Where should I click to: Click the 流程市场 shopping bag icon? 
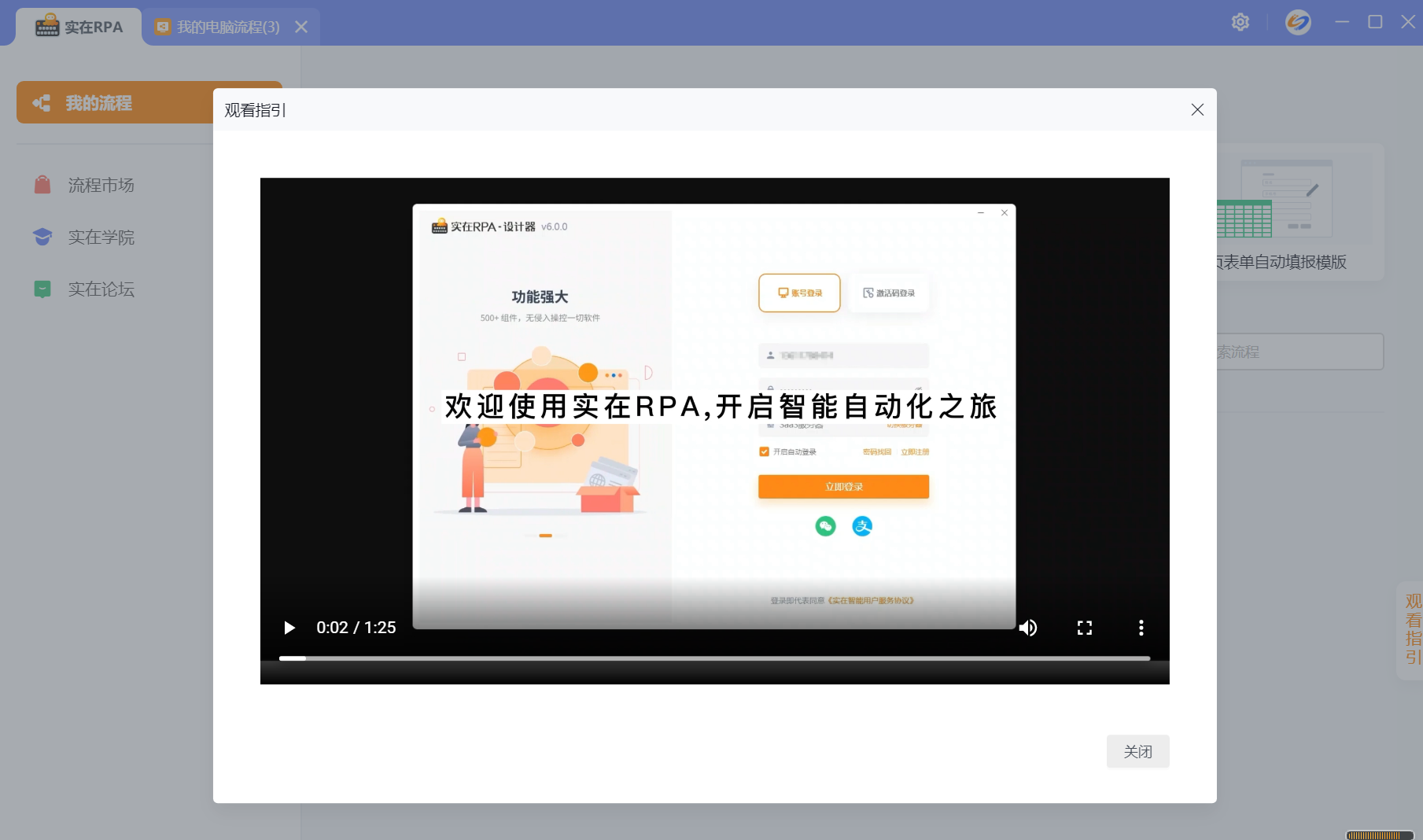[42, 185]
